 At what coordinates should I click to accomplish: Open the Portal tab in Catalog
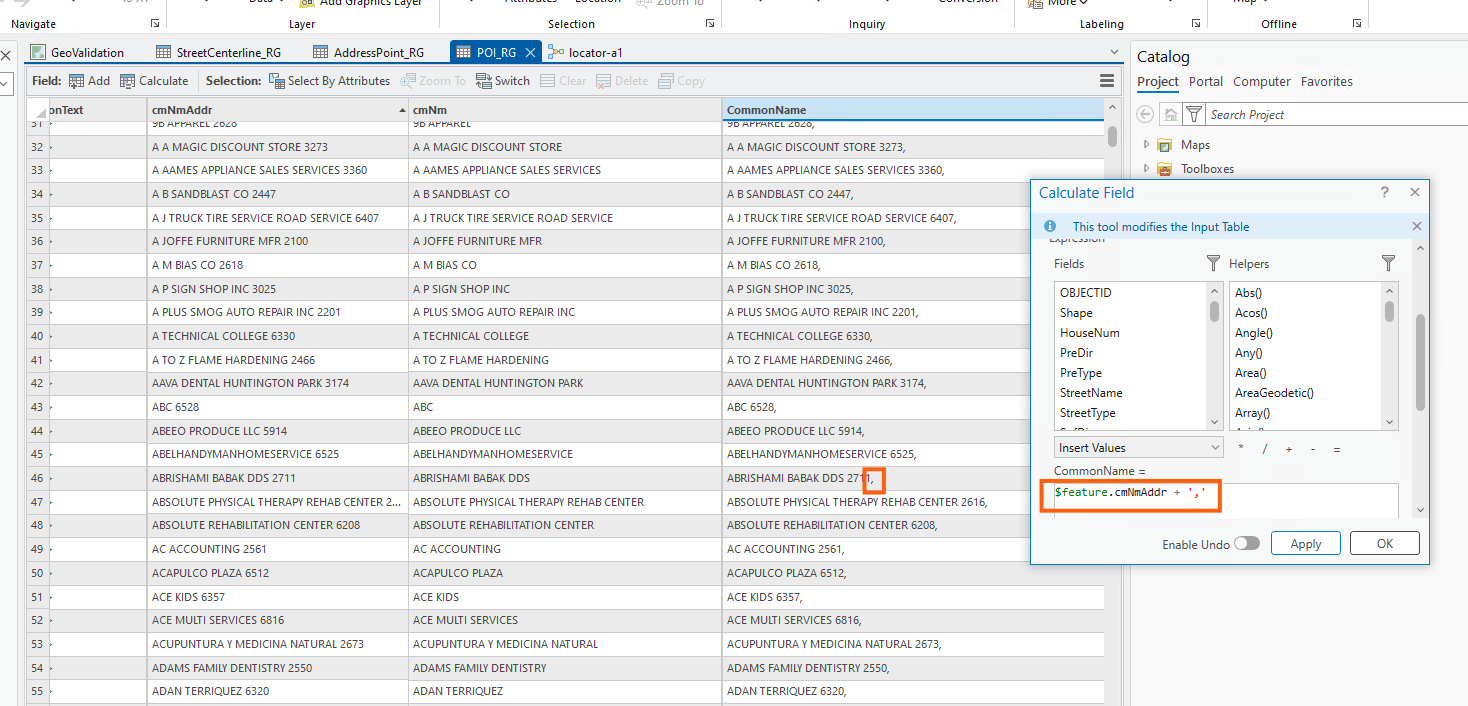pos(1205,82)
